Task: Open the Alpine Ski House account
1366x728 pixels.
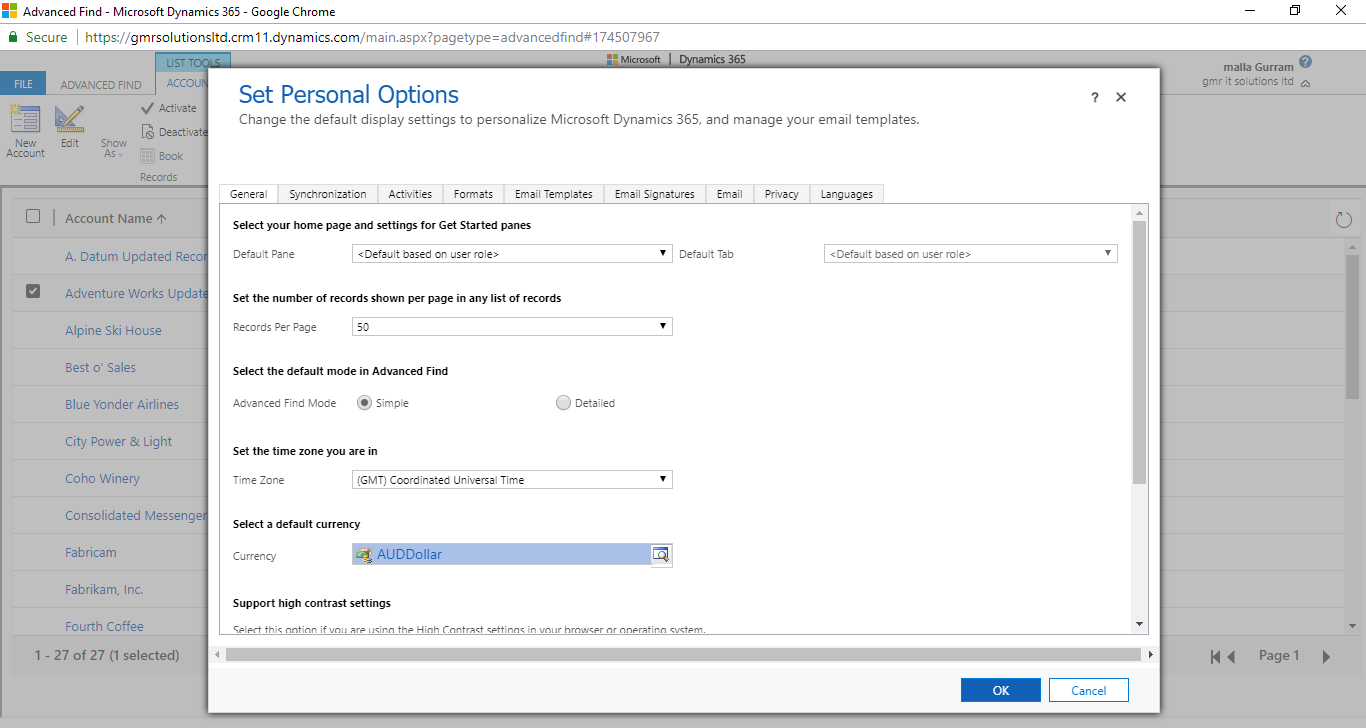Action: tap(113, 330)
